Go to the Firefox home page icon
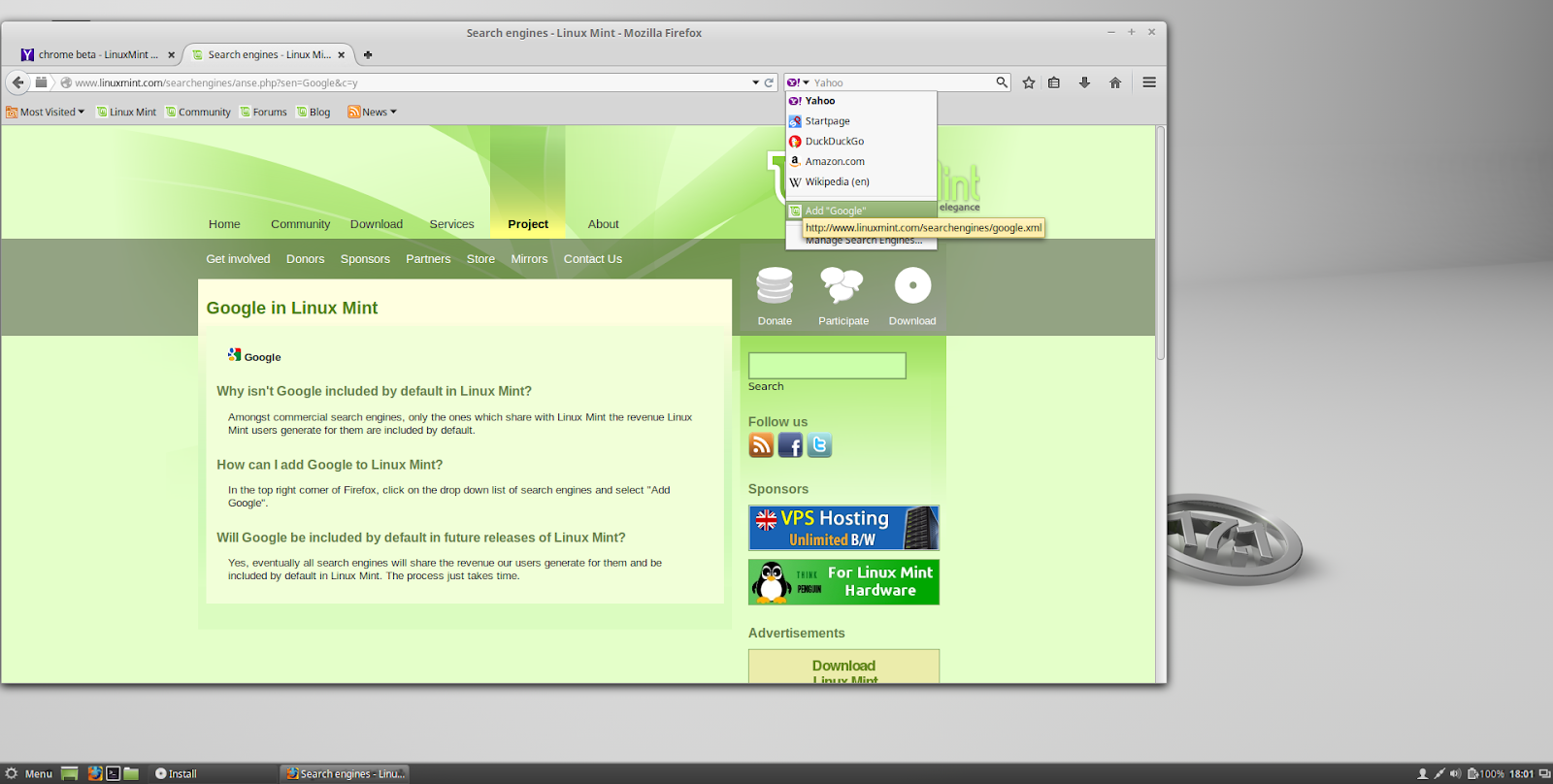Viewport: 1553px width, 784px height. [x=1115, y=82]
